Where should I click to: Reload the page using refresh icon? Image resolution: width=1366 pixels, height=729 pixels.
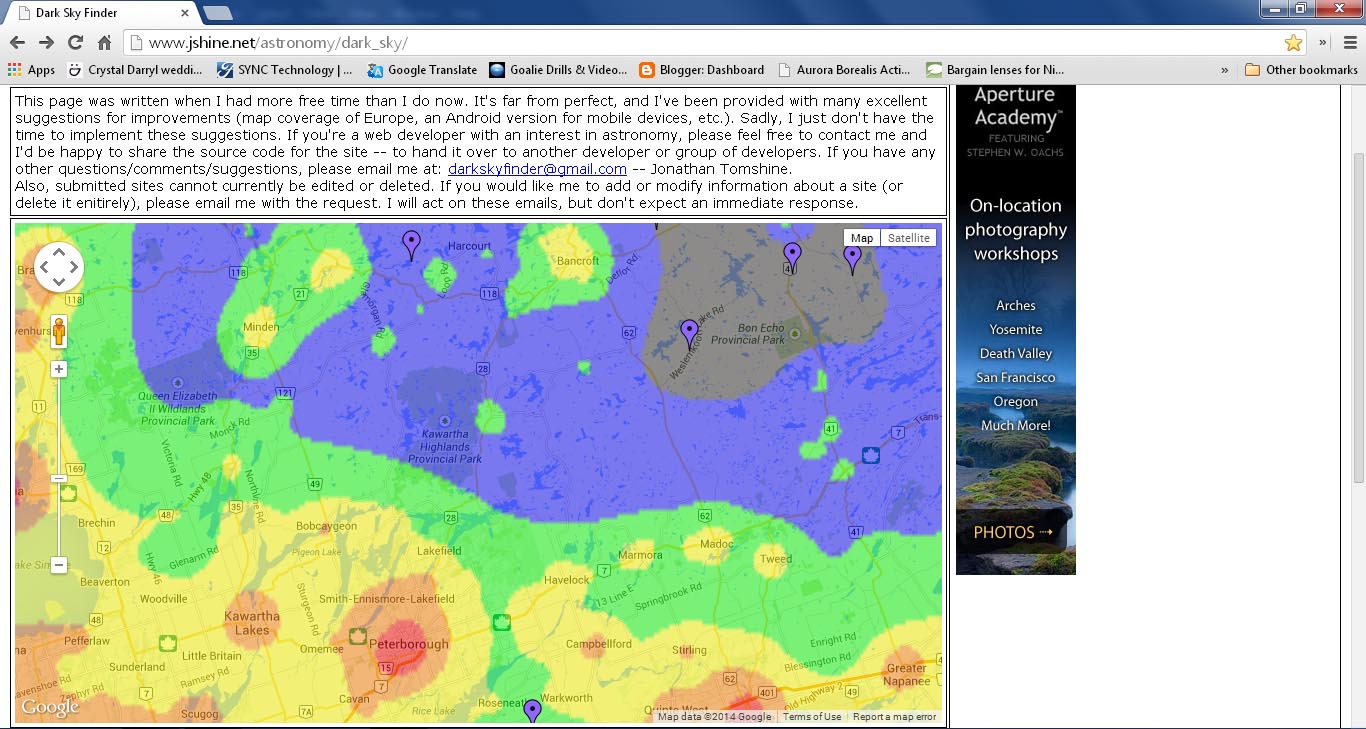point(75,42)
